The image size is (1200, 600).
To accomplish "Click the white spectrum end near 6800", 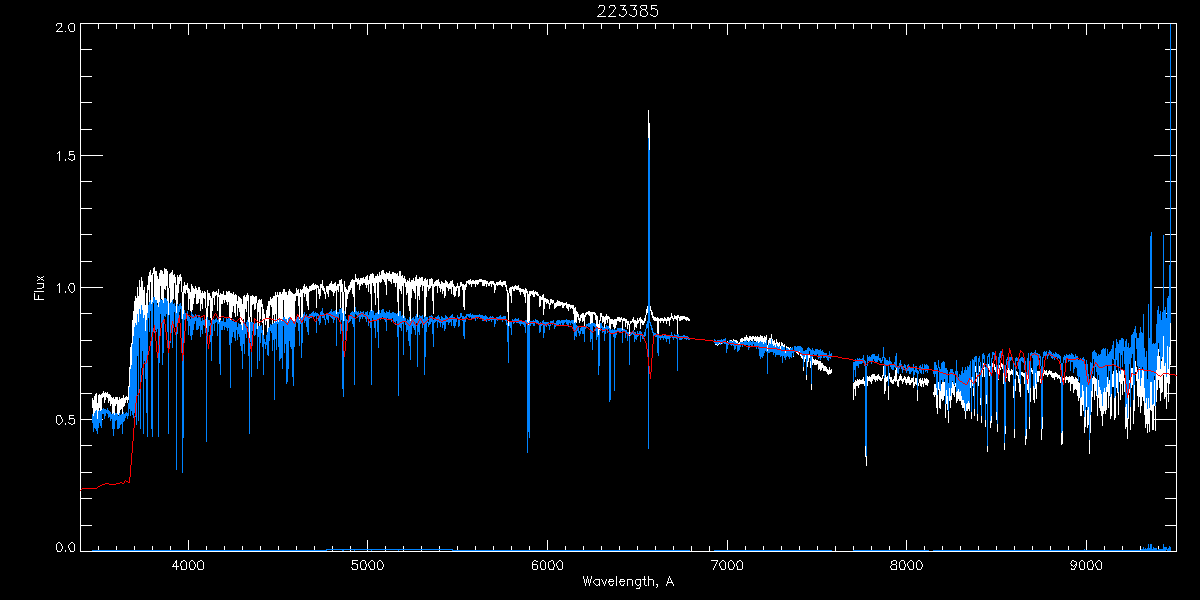I will (688, 318).
